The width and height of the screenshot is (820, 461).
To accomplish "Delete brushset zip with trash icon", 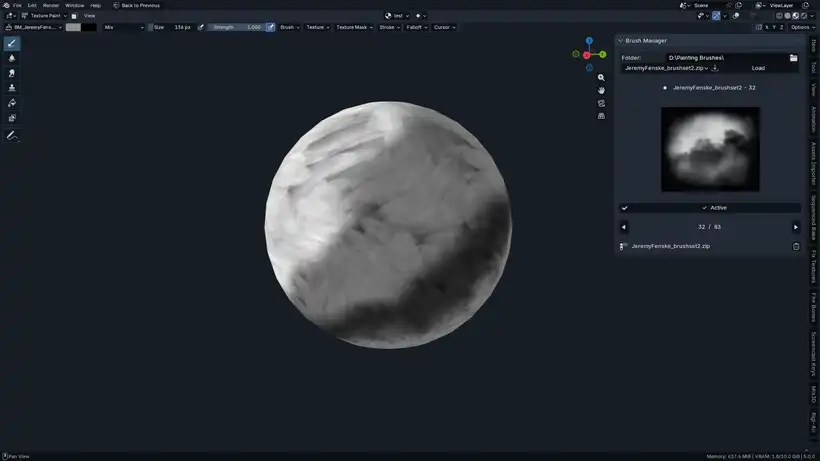I will pyautogui.click(x=796, y=246).
